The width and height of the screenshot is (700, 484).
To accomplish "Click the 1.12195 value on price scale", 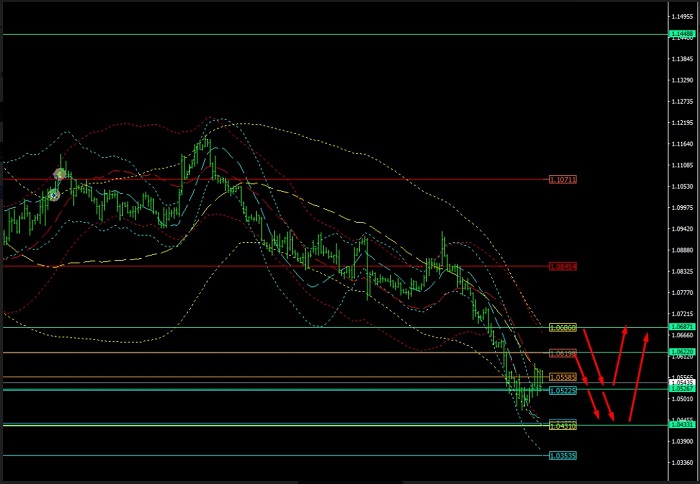I will click(683, 123).
